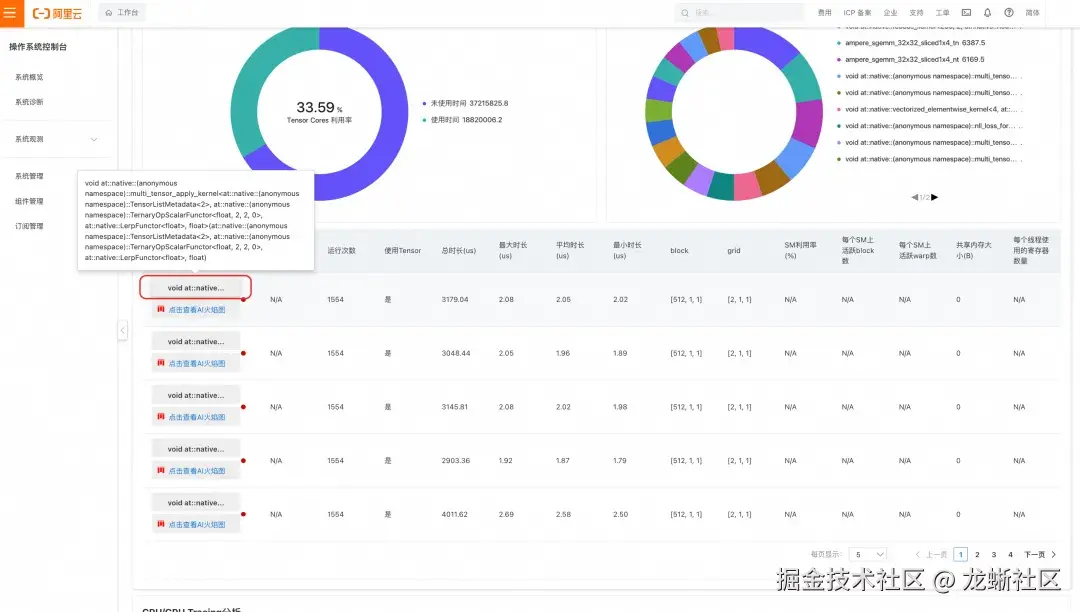Viewport: 1080px width, 612px height.
Task: Click the 使用时间 legend dot
Action: [x=424, y=120]
